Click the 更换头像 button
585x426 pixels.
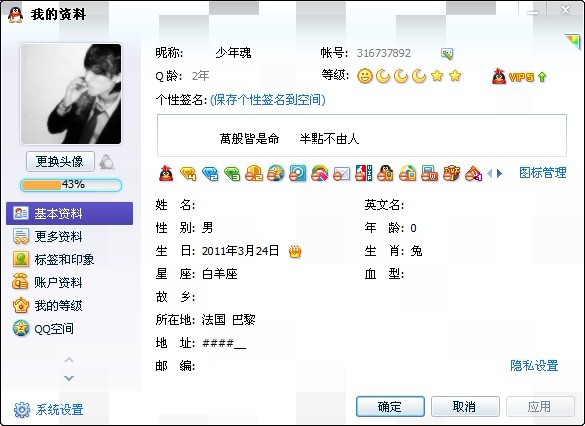tap(60, 162)
